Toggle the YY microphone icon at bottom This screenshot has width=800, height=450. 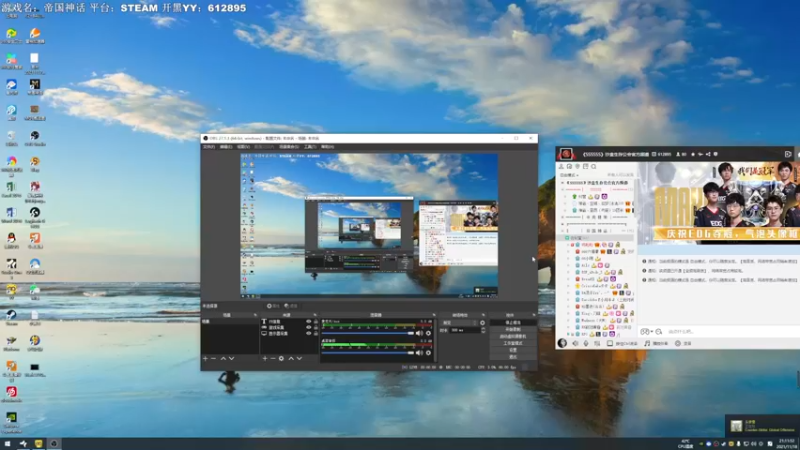(586, 343)
